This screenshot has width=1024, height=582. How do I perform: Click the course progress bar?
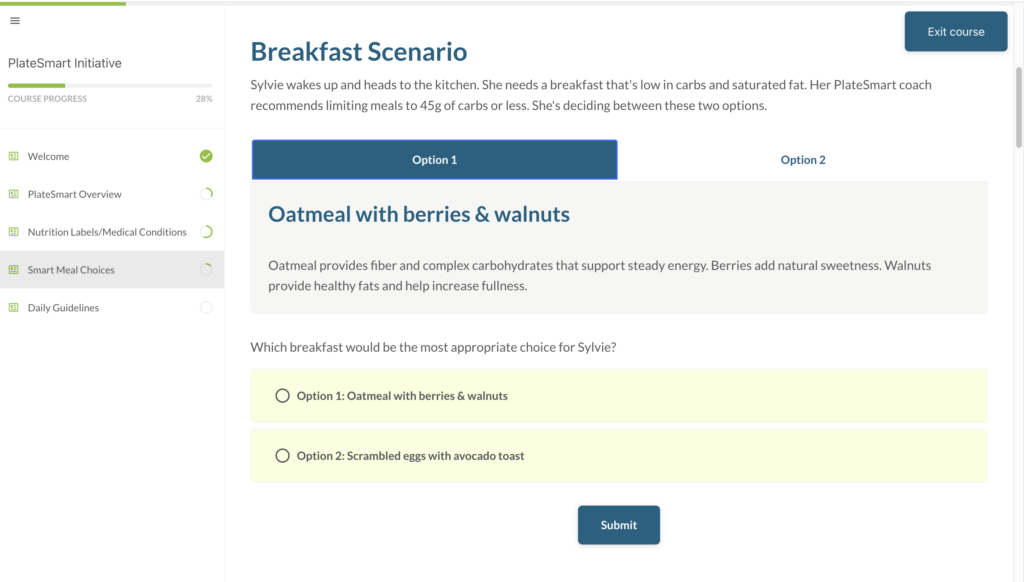(x=110, y=86)
